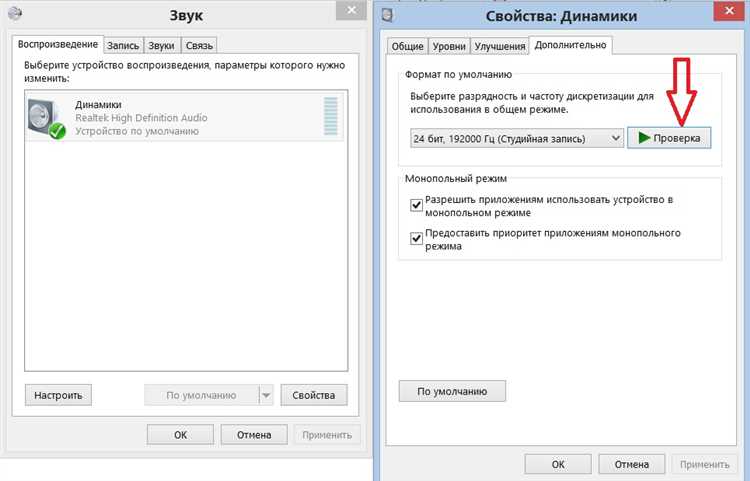Switch to the Воспроизведение tab
The image size is (750, 481).
(x=58, y=44)
